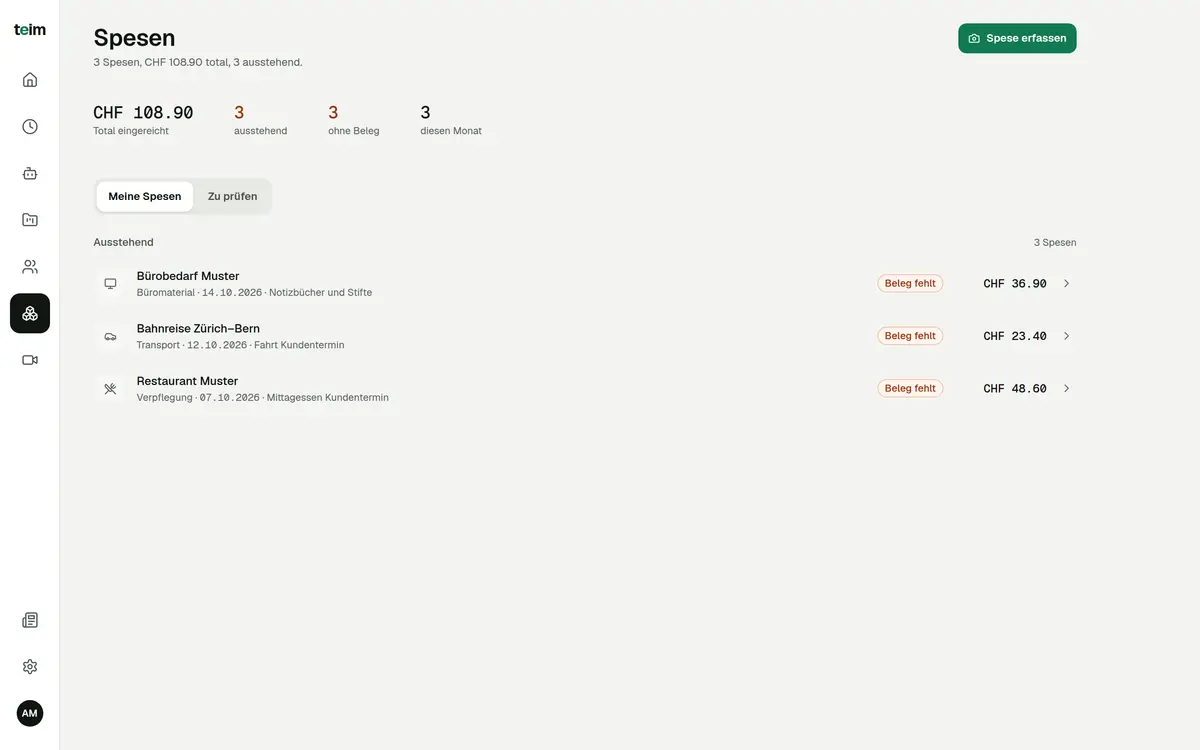Open the folder chart sidebar icon
This screenshot has height=750, width=1200.
pyautogui.click(x=30, y=220)
